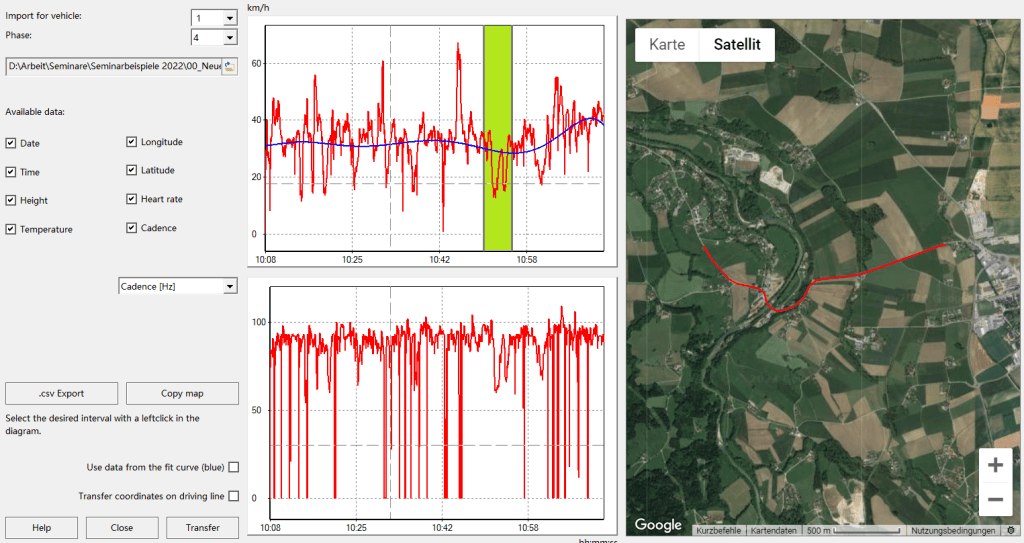The width and height of the screenshot is (1024, 543).
Task: Zoom in on the map with plus
Action: [995, 465]
